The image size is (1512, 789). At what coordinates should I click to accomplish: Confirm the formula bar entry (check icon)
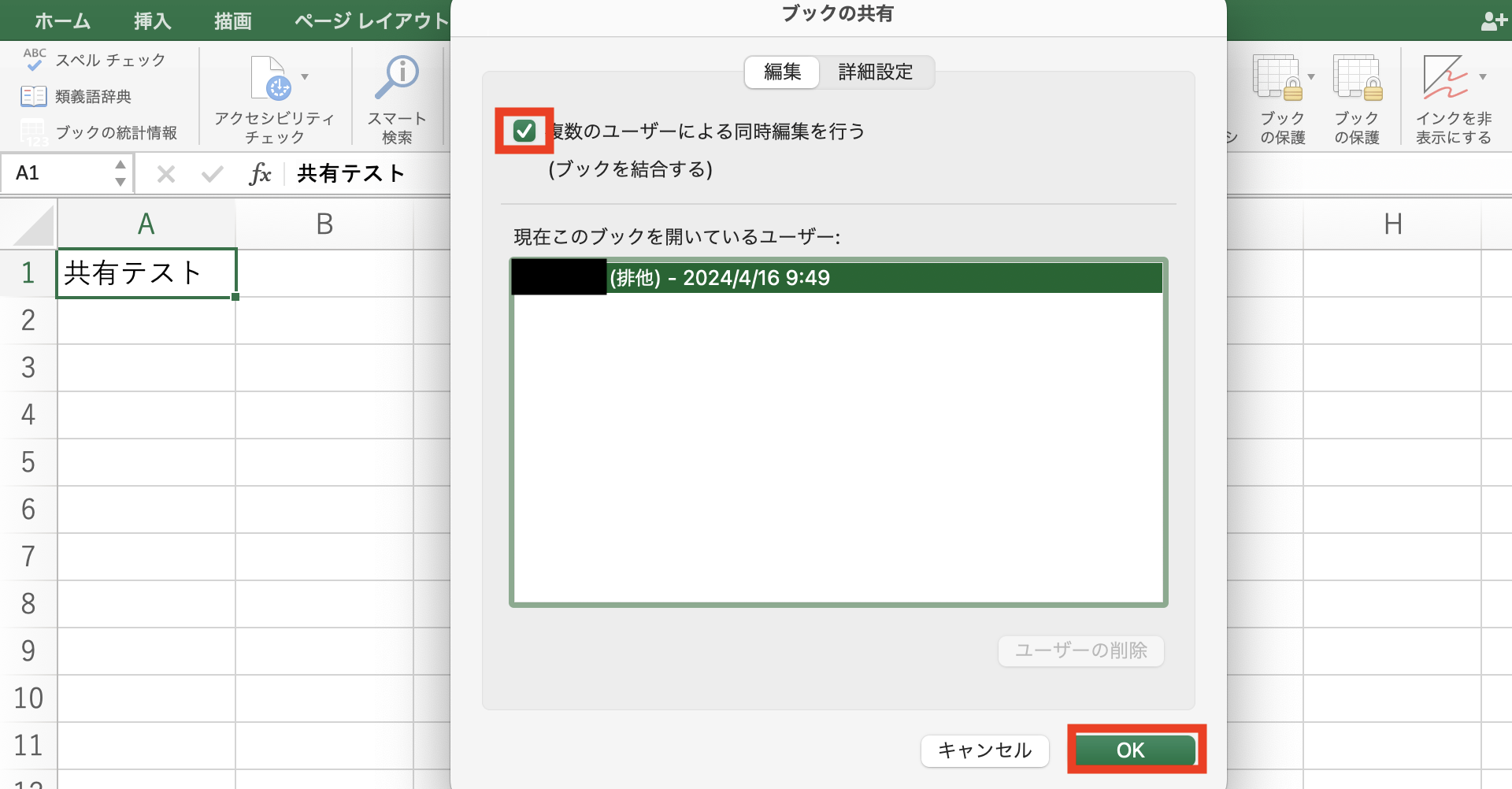pos(212,173)
